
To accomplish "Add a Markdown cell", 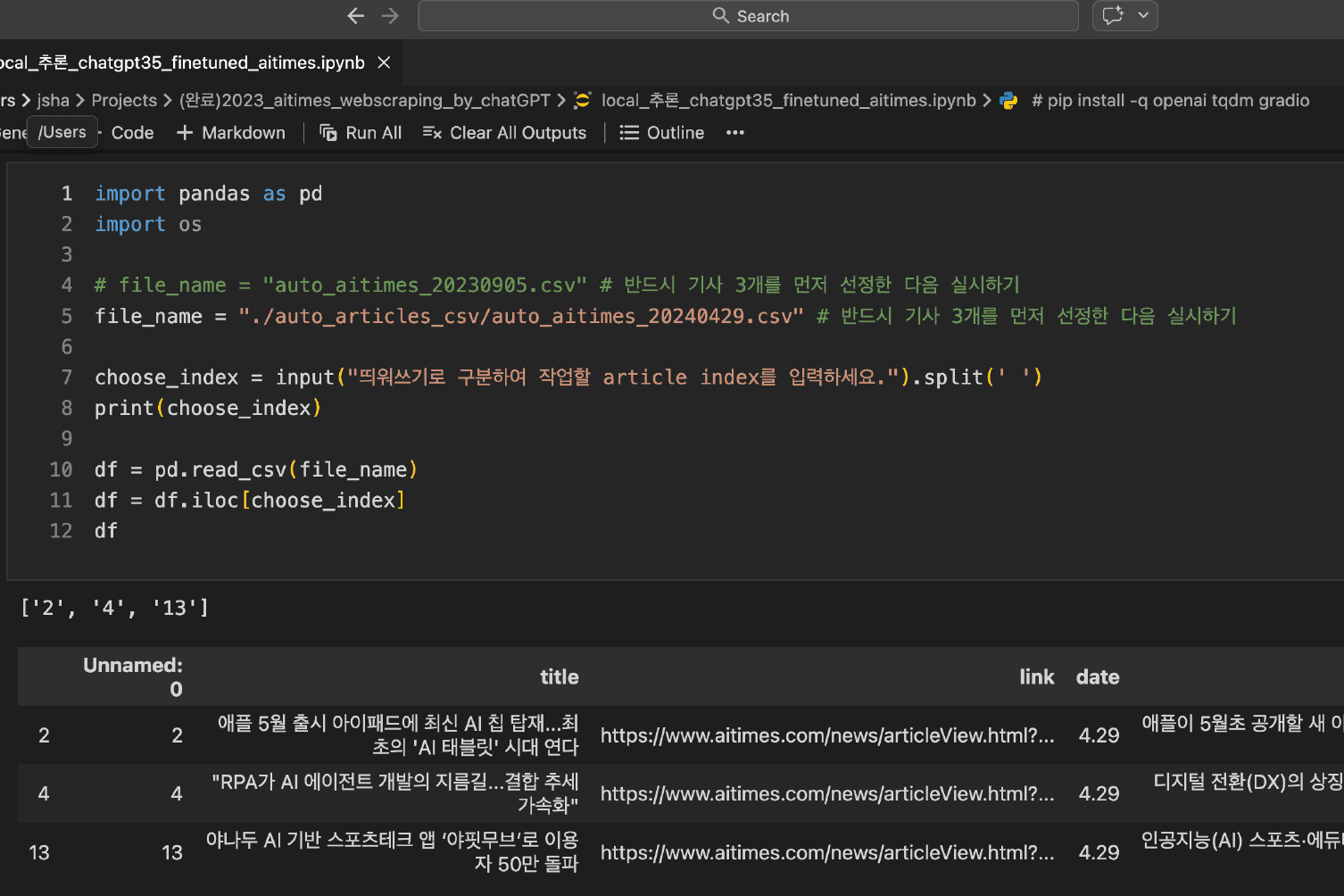I will (x=231, y=133).
